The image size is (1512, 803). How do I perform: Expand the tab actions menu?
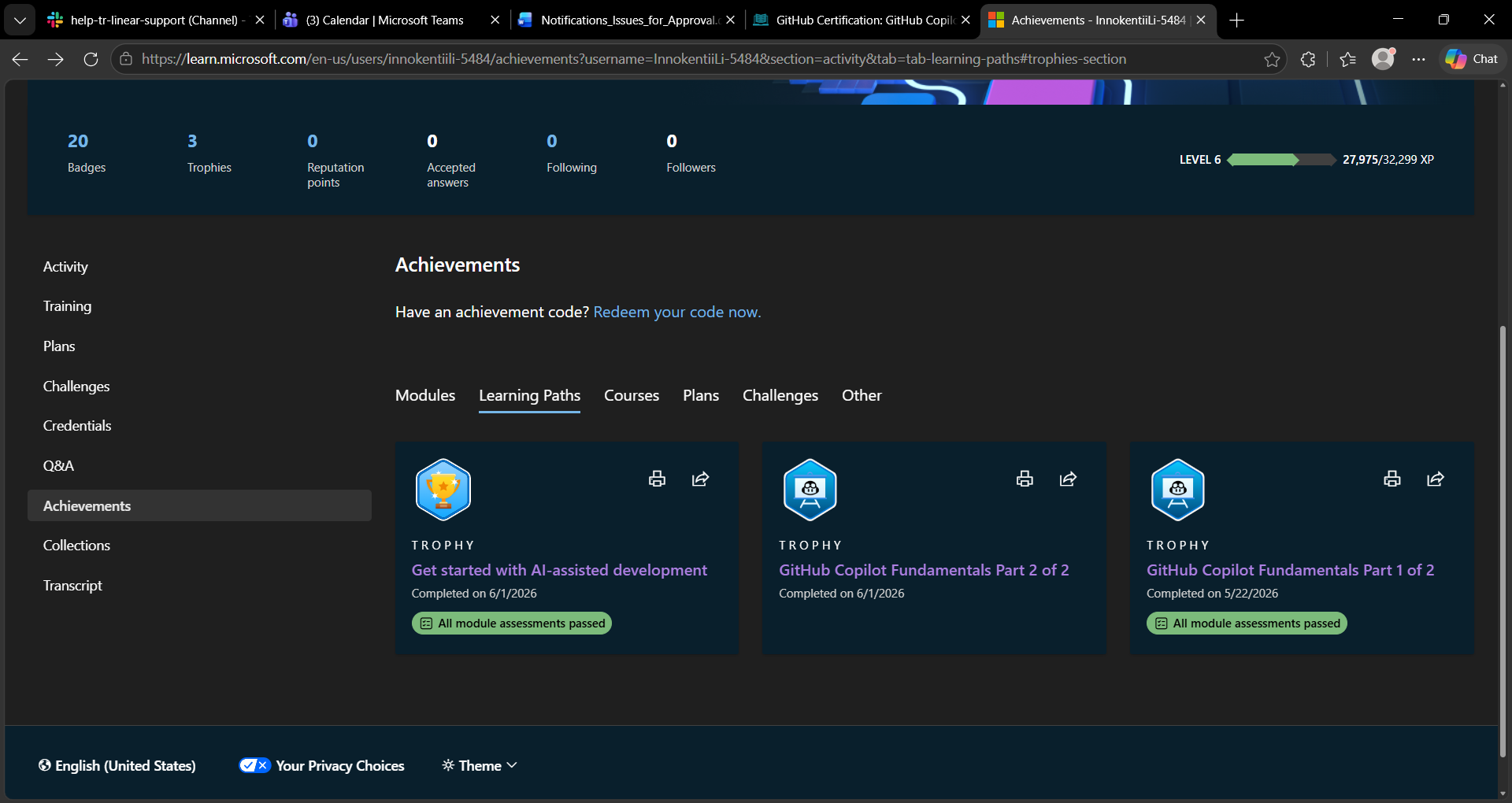click(20, 20)
